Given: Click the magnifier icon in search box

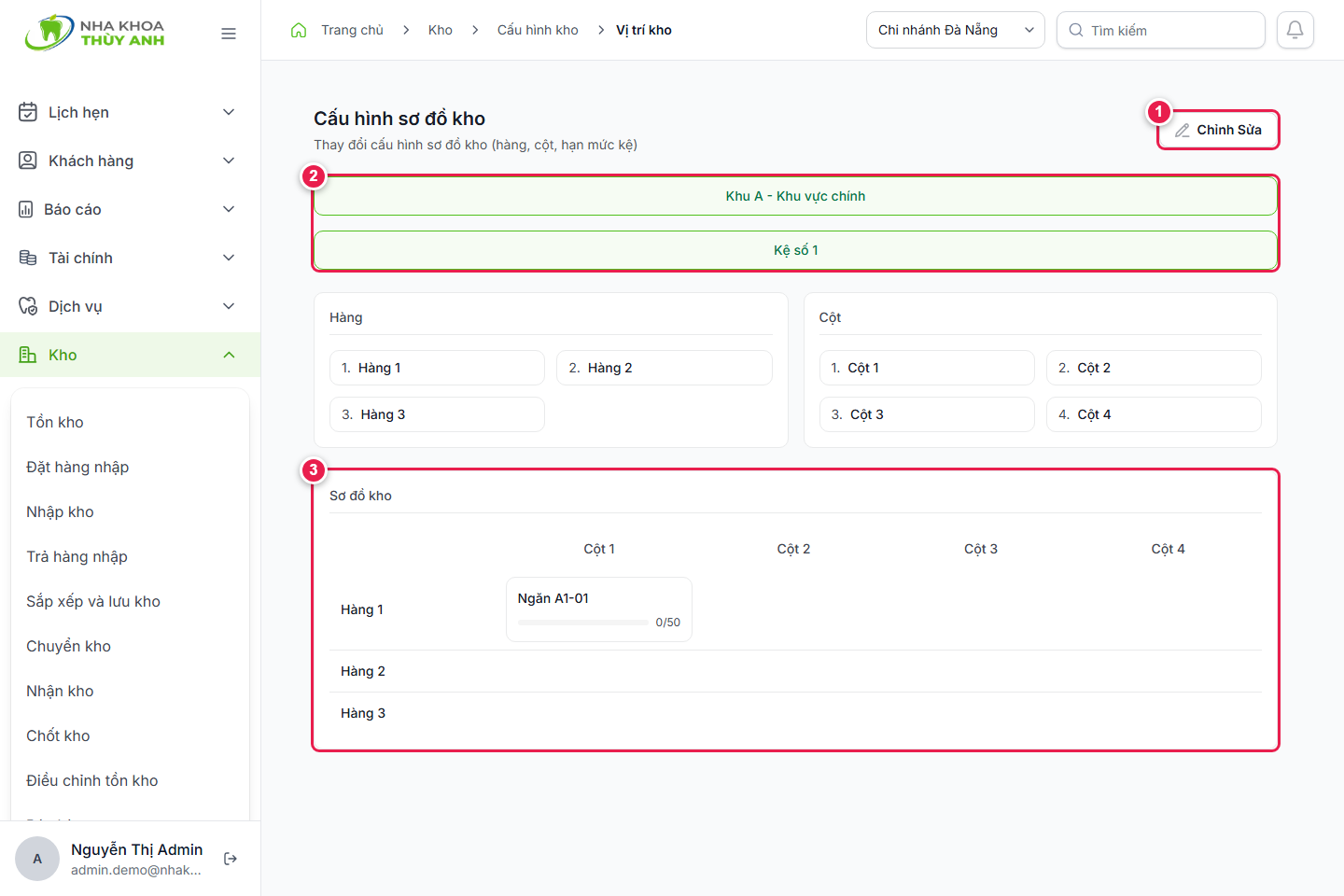Looking at the screenshot, I should [x=1076, y=30].
